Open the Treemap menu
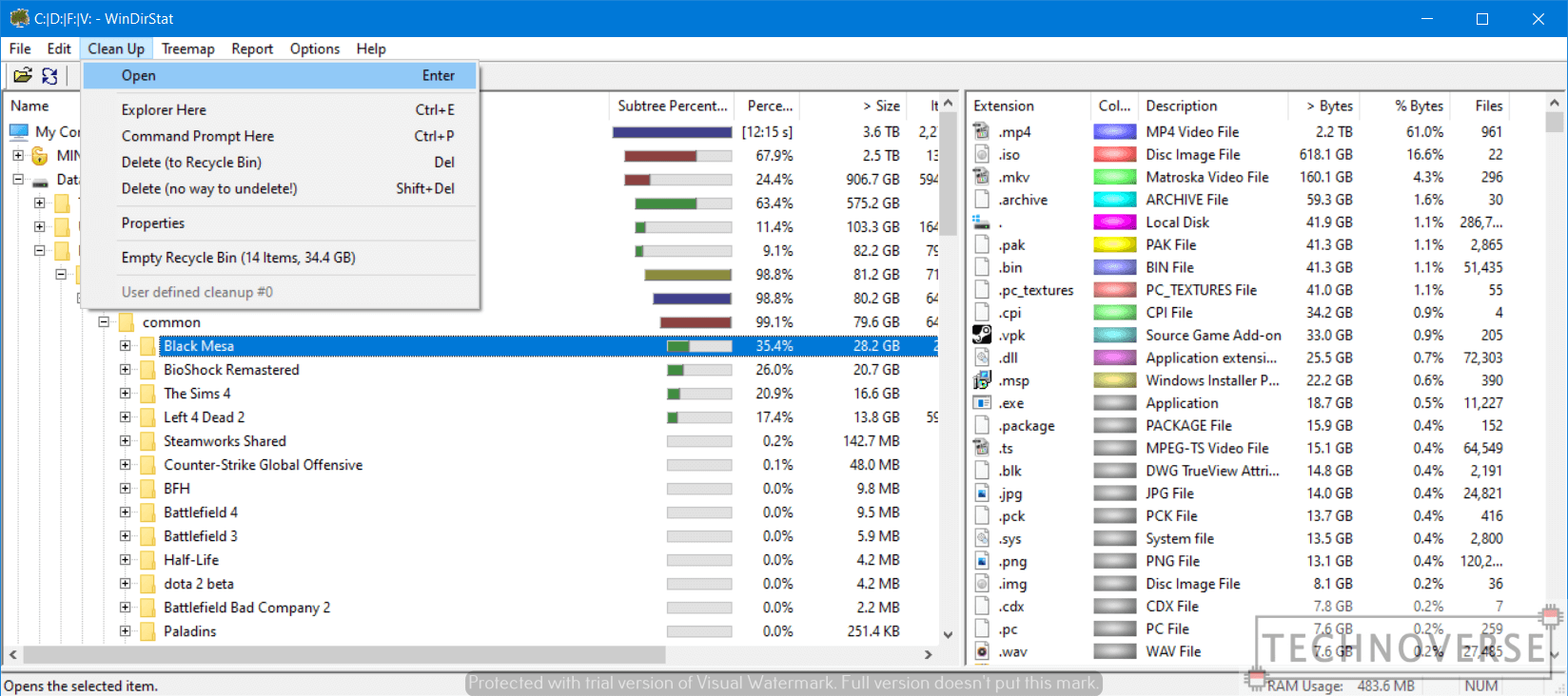Screen dimensions: 1568x696 pos(187,48)
